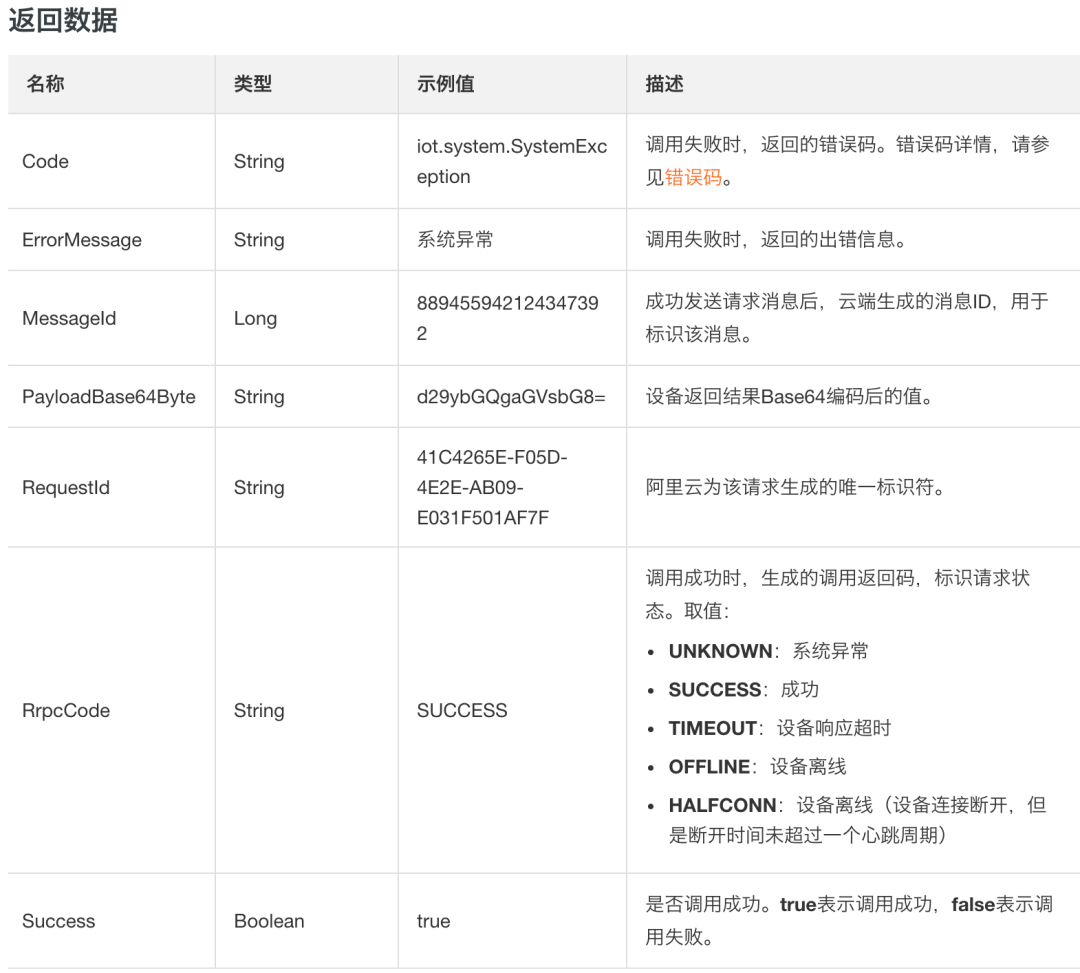Click description 调用成功时，生成的调用返回码
Image resolution: width=1080 pixels, height=973 pixels.
pos(838,594)
